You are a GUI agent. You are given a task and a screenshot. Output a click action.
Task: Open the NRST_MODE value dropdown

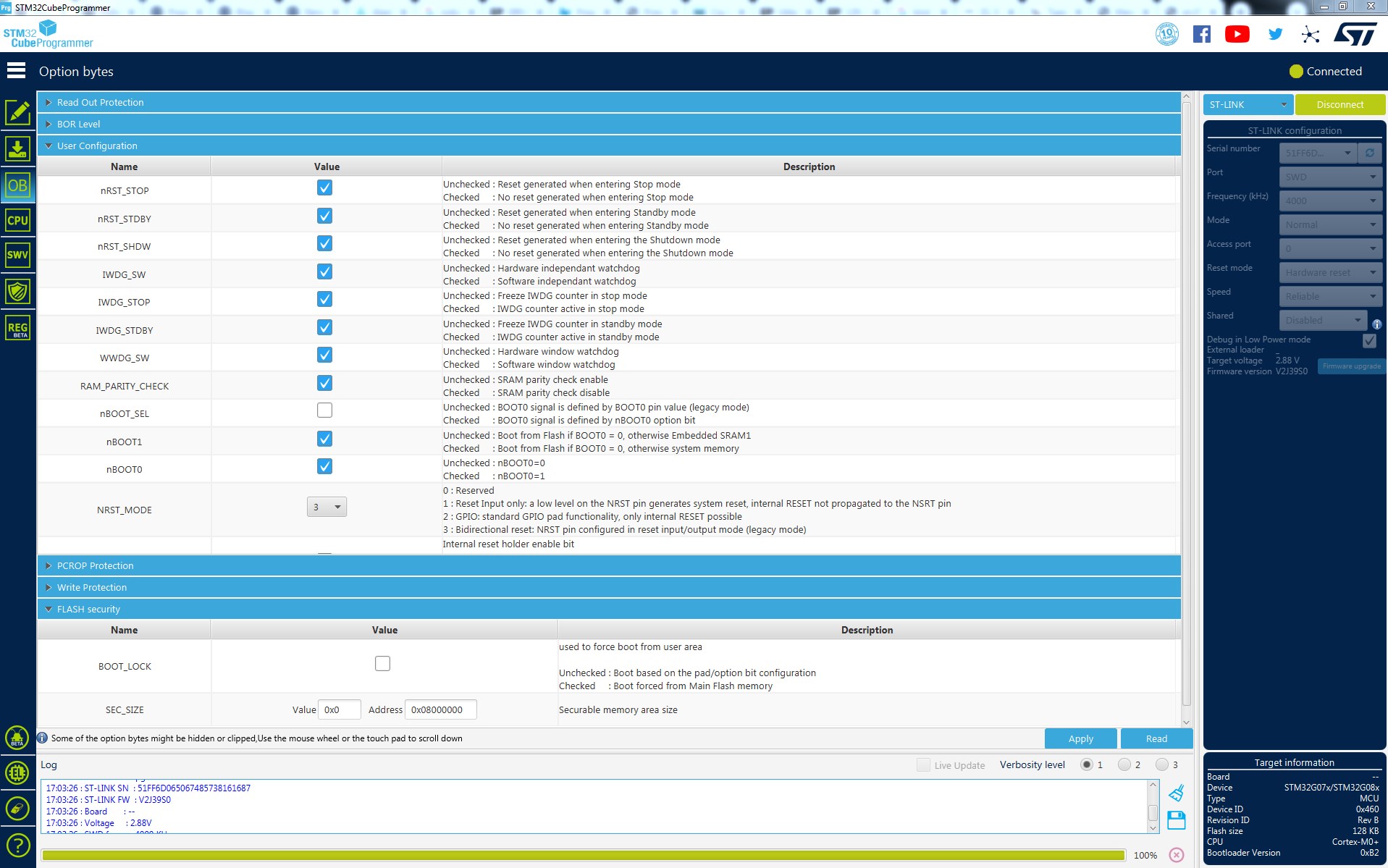[x=327, y=507]
